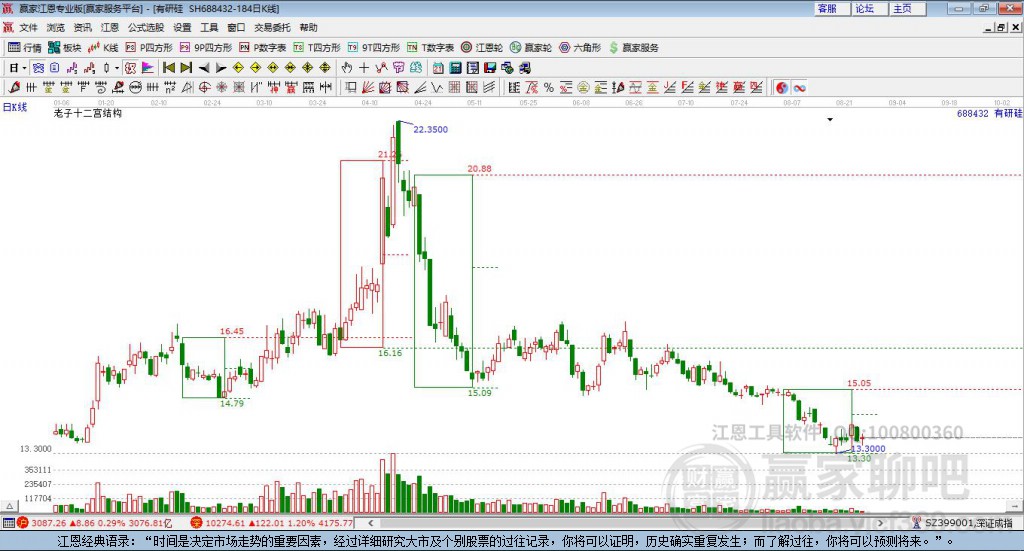Toggle the 行情 quotes view
Viewport: 1024px width, 551px height.
pyautogui.click(x=25, y=47)
